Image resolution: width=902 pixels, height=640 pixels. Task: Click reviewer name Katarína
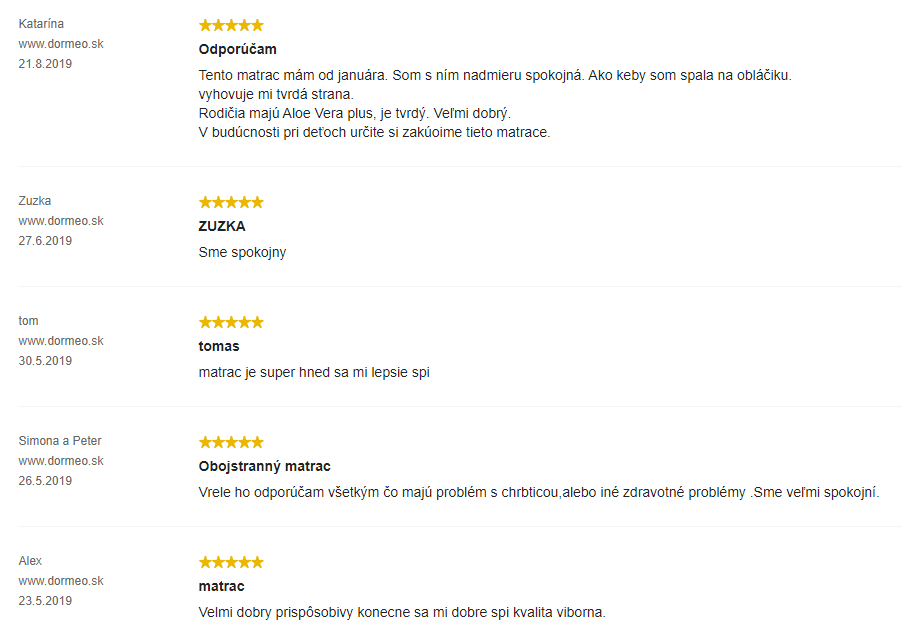41,24
